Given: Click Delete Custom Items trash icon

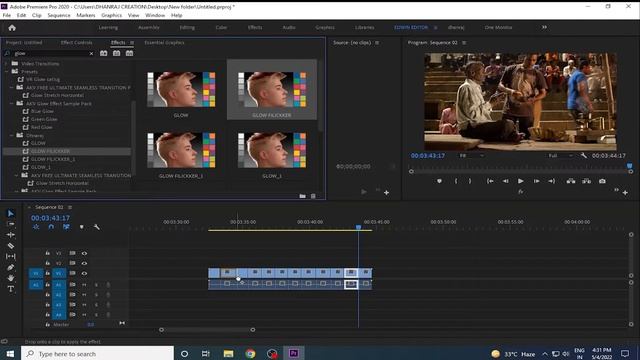Looking at the screenshot, I should [313, 196].
